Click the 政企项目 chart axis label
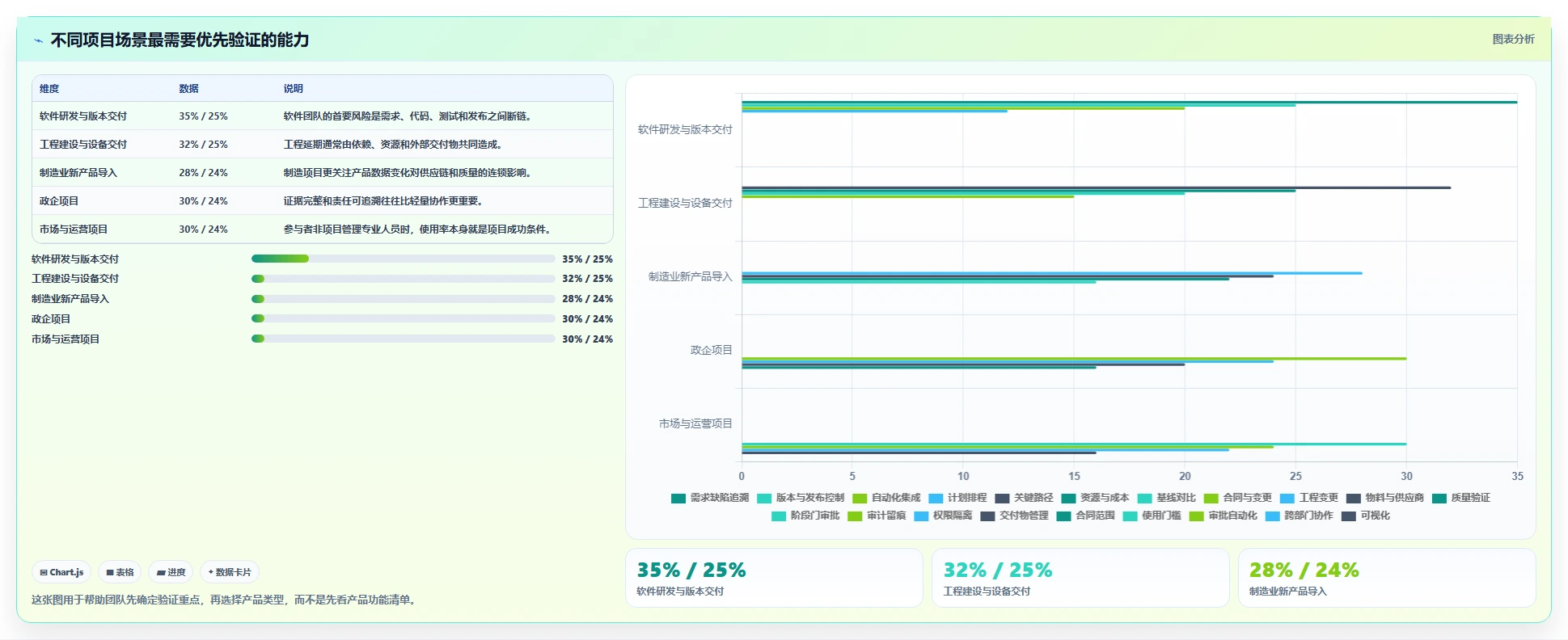 (711, 350)
